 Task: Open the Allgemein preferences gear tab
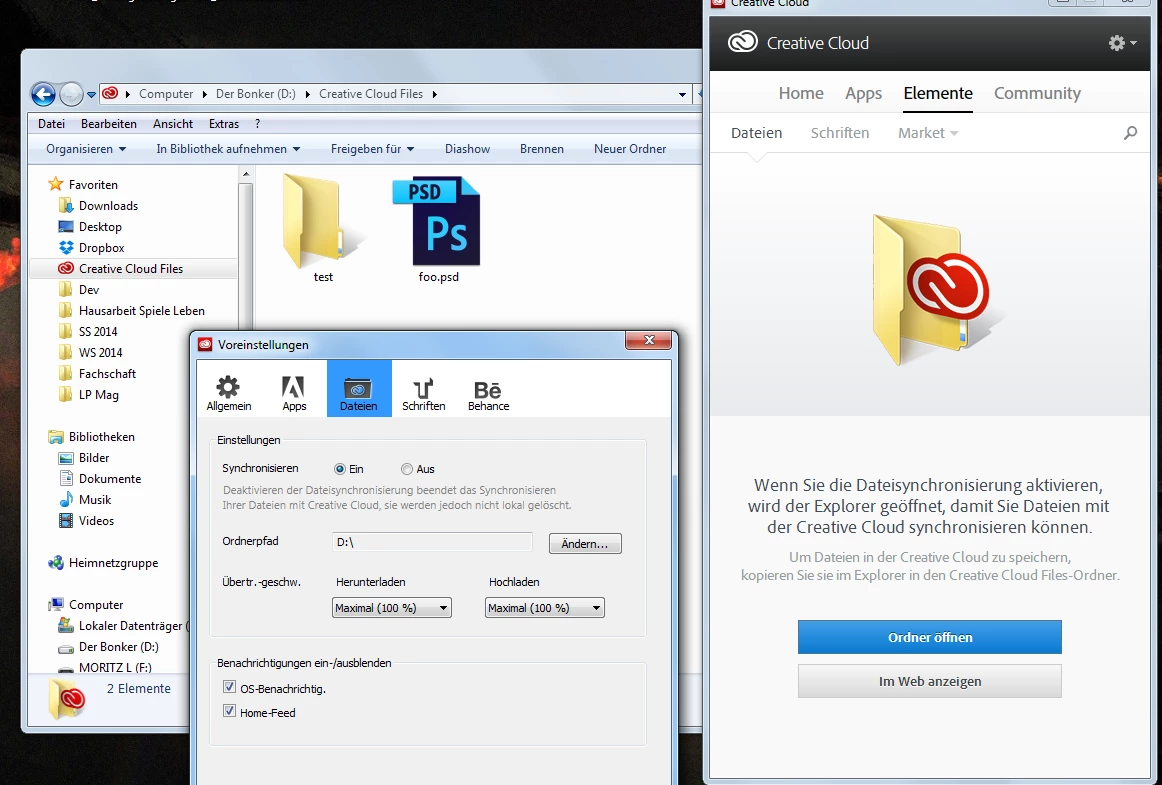pos(228,391)
